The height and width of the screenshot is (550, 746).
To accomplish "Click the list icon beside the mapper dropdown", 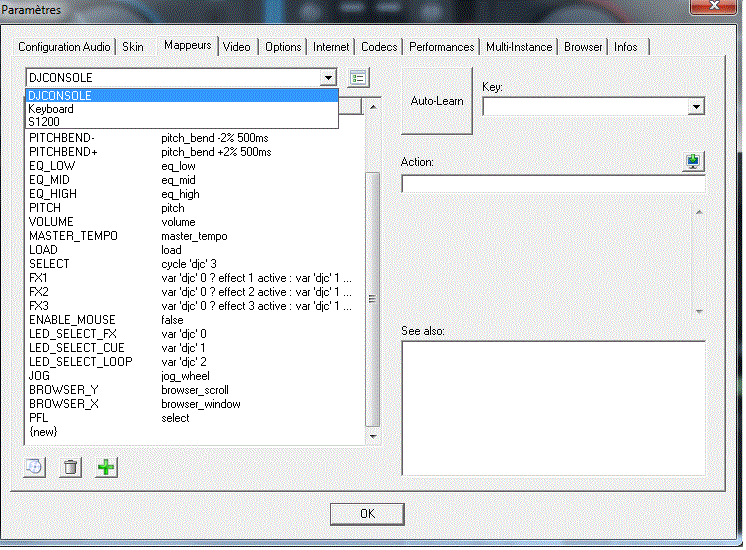I will click(359, 78).
